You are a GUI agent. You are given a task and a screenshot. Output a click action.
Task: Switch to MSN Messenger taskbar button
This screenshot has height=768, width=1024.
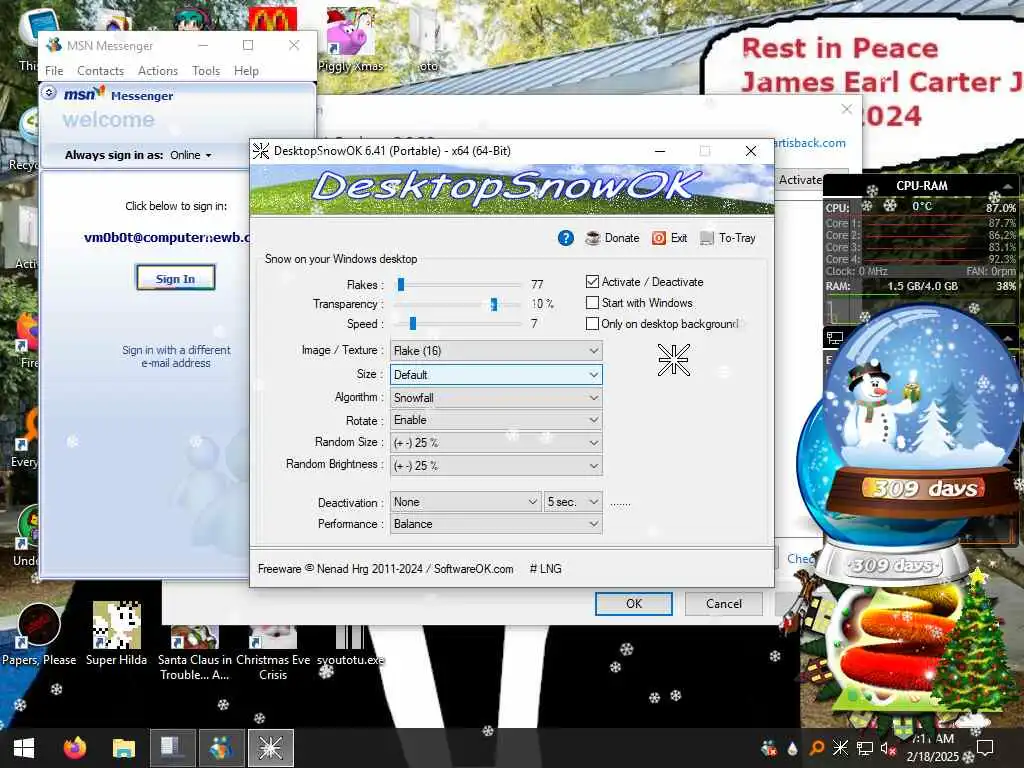[x=221, y=748]
